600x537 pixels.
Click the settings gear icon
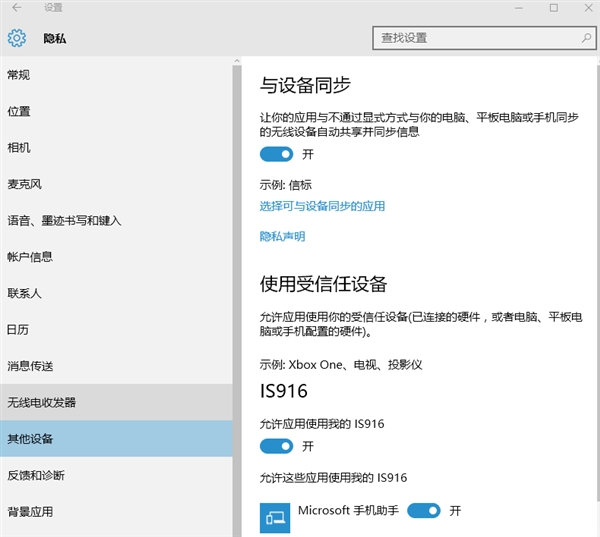[x=16, y=39]
